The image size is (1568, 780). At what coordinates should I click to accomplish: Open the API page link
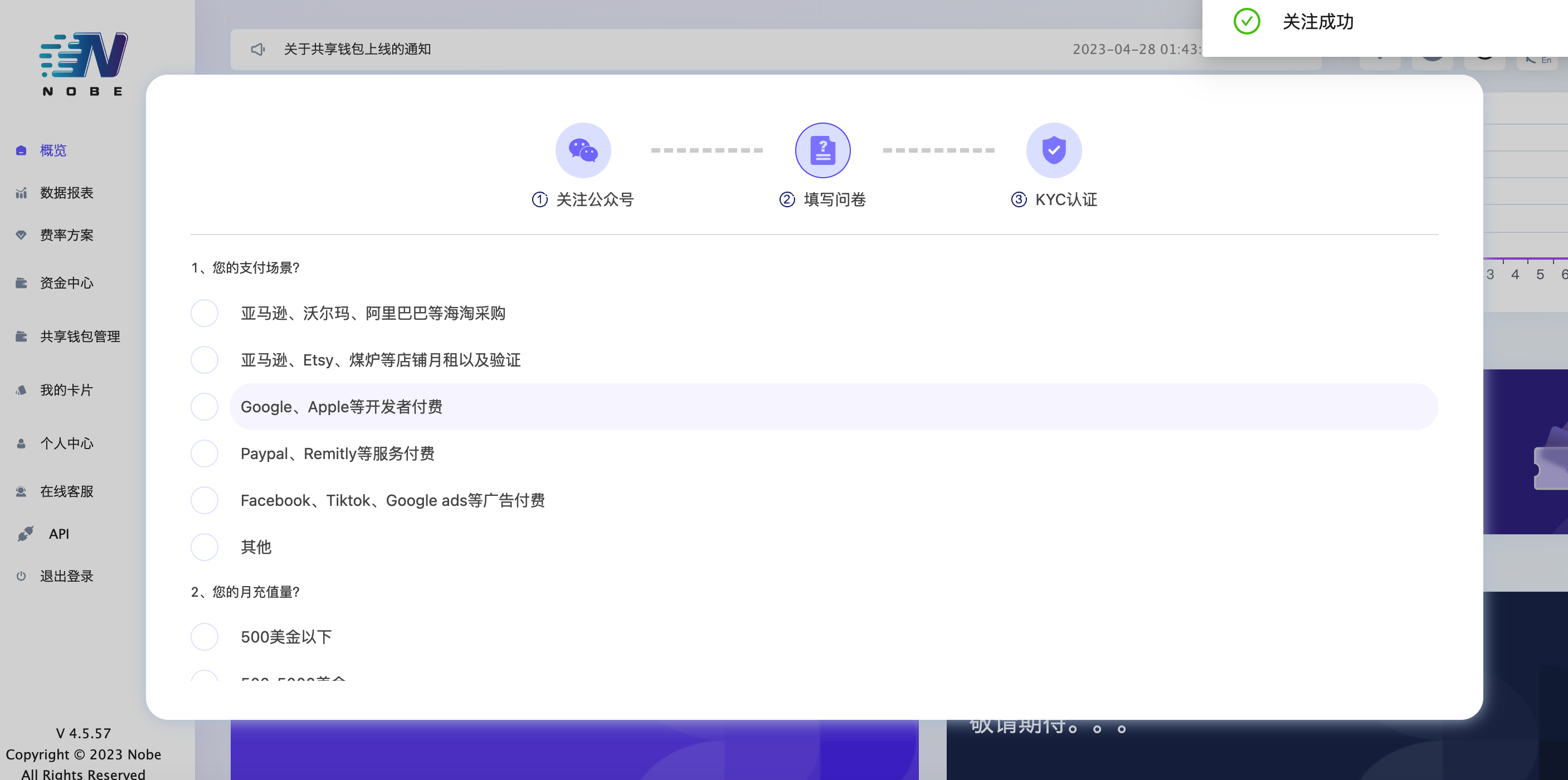59,534
